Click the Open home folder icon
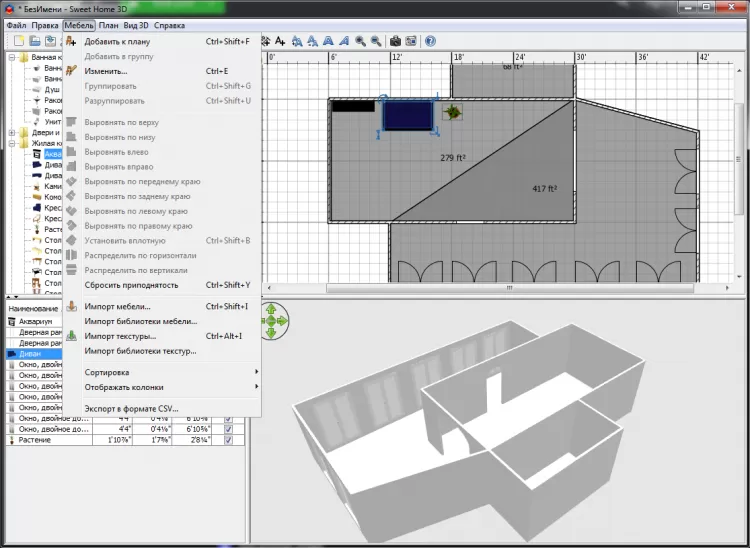 tap(34, 41)
